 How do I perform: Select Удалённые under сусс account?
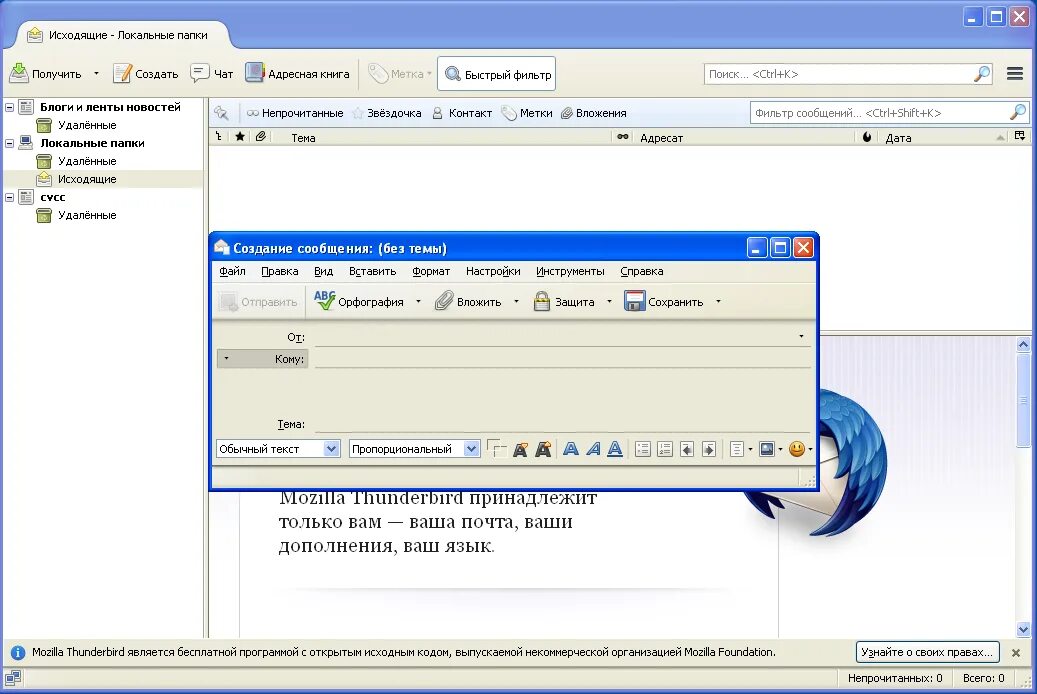(x=87, y=215)
